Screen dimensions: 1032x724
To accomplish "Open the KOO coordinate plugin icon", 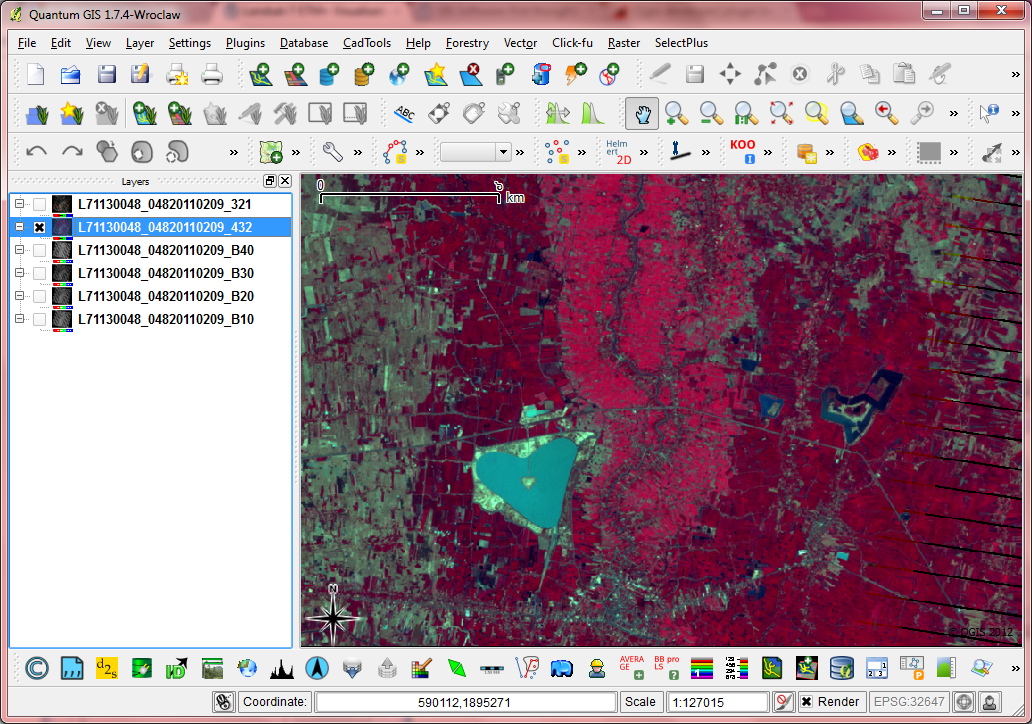I will pyautogui.click(x=745, y=153).
